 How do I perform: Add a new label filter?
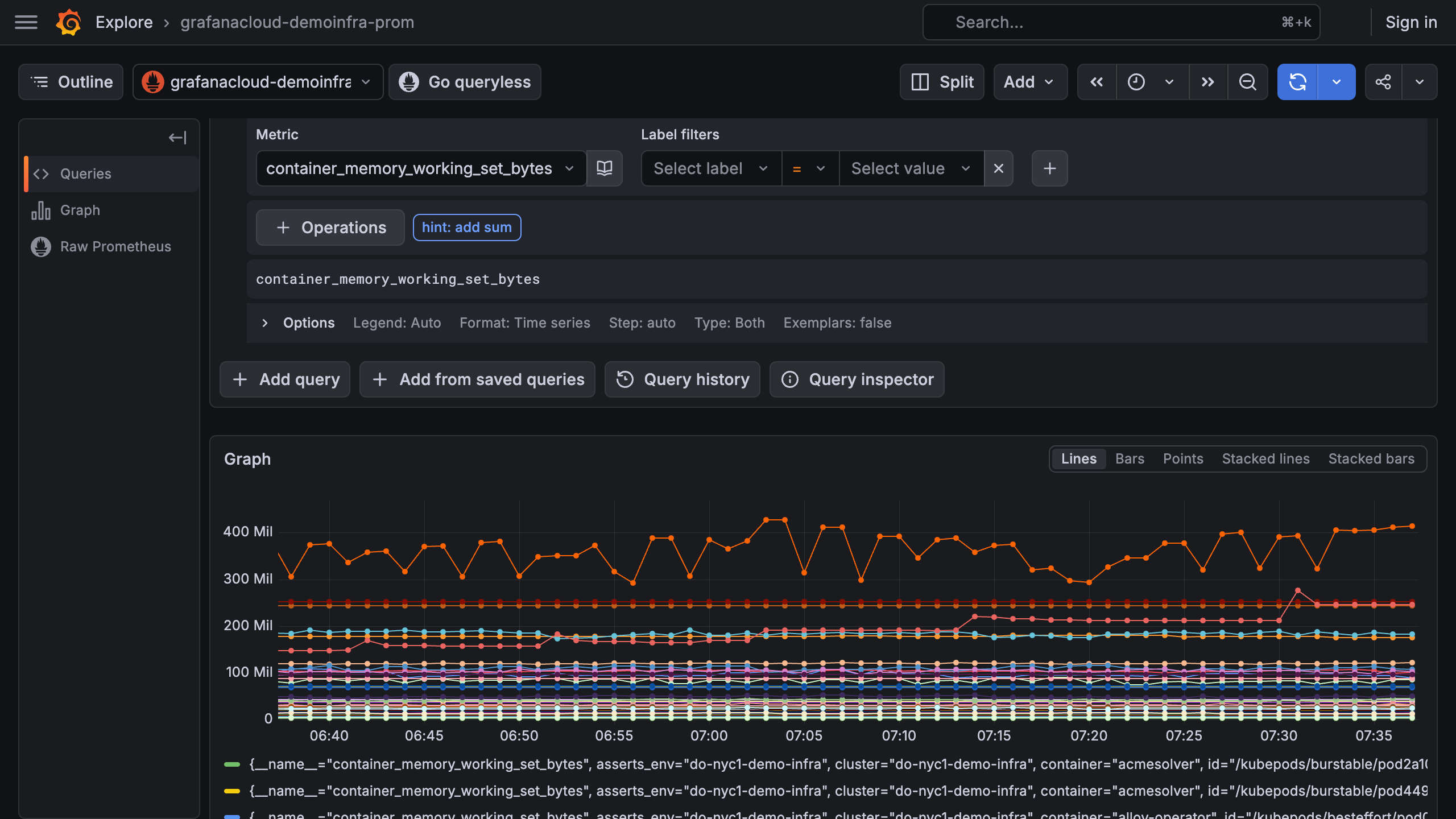1049,168
